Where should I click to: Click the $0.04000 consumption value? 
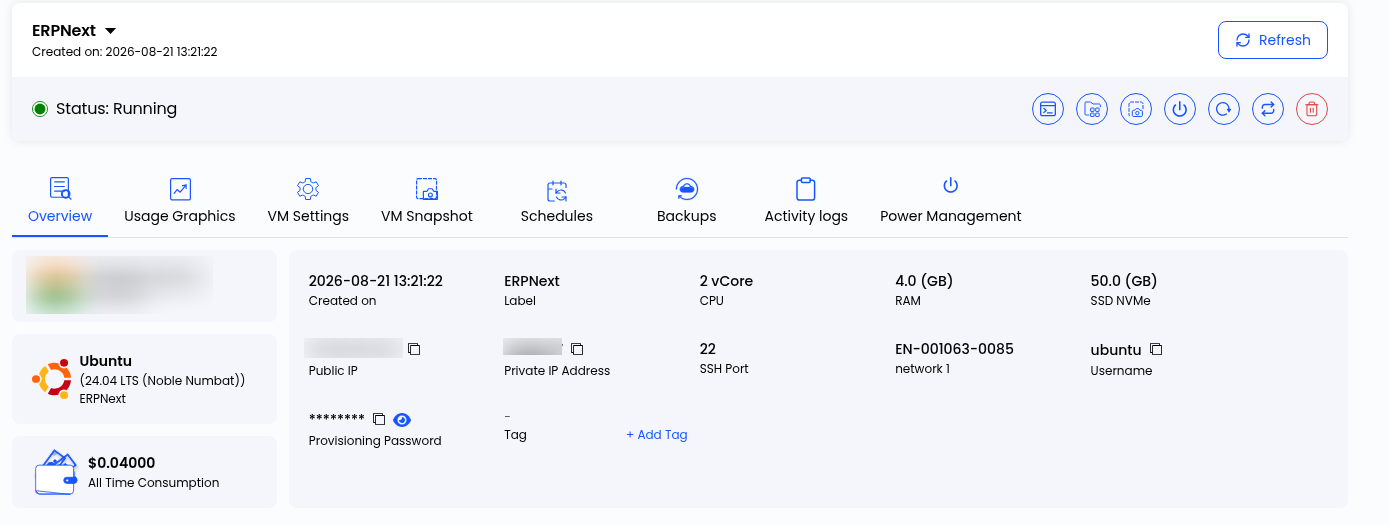[x=122, y=463]
